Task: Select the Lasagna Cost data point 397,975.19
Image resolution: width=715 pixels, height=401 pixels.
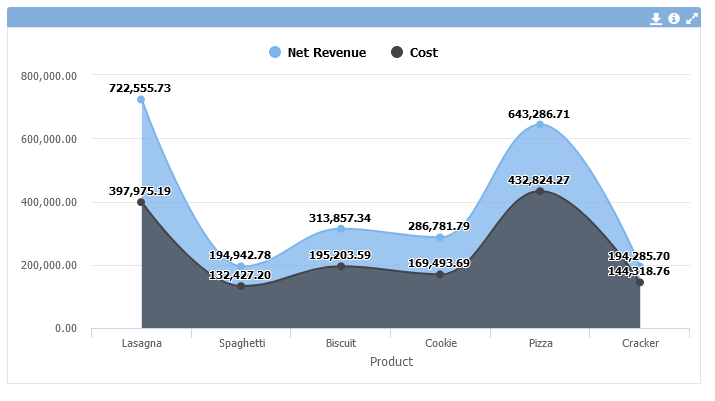Action: [x=141, y=202]
